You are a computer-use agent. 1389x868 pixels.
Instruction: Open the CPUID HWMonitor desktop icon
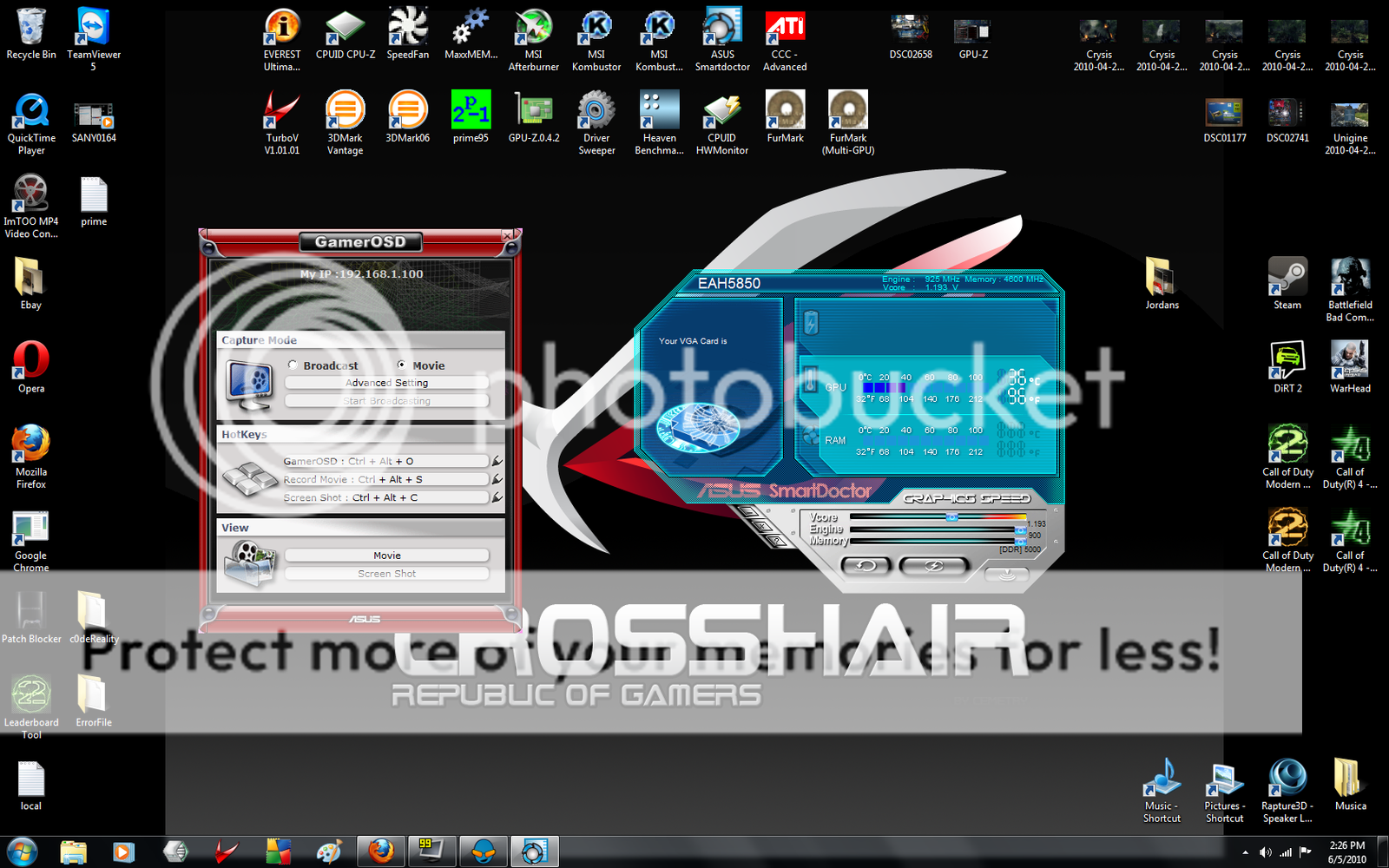[722, 123]
